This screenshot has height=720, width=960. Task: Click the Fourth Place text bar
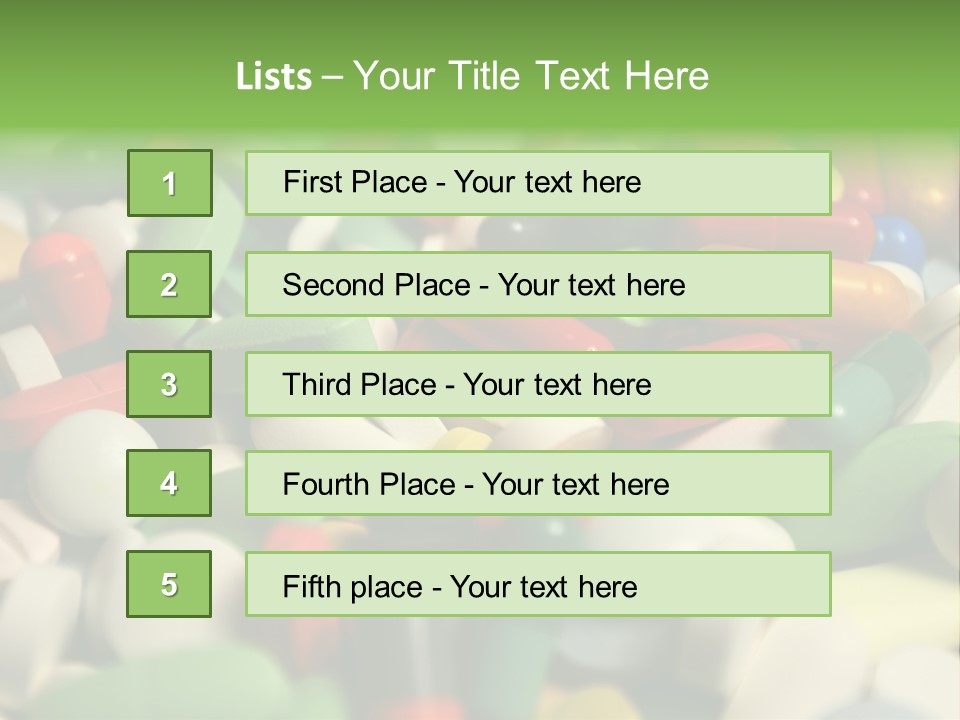538,483
